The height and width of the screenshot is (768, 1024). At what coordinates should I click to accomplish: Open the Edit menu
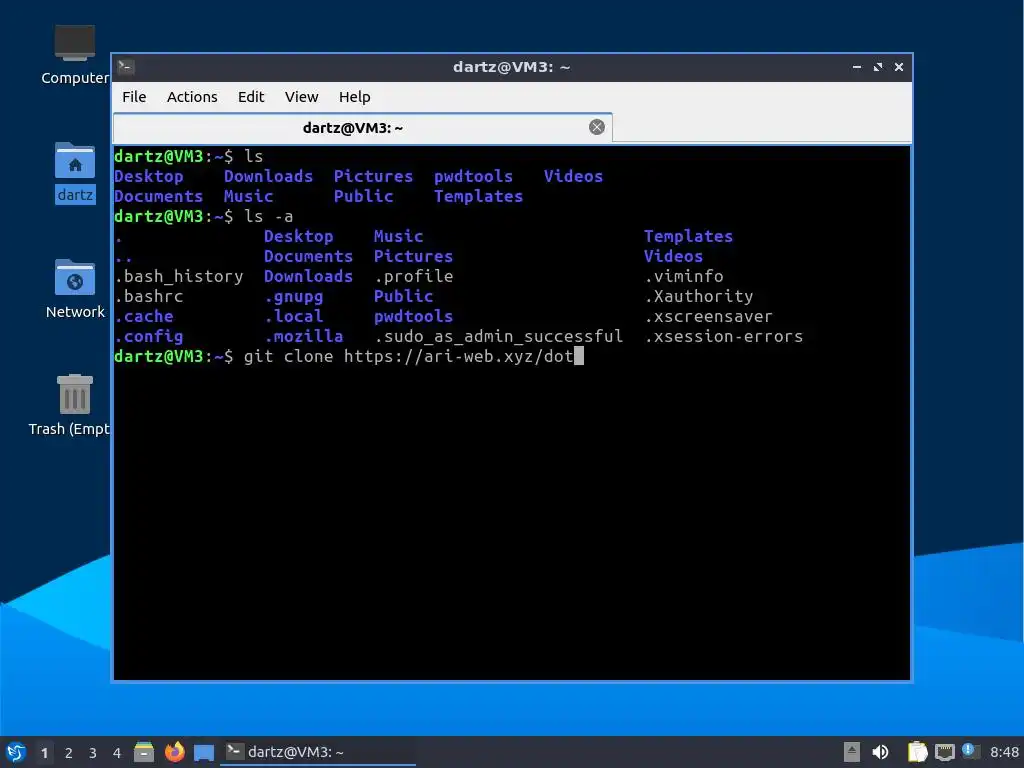click(x=251, y=97)
